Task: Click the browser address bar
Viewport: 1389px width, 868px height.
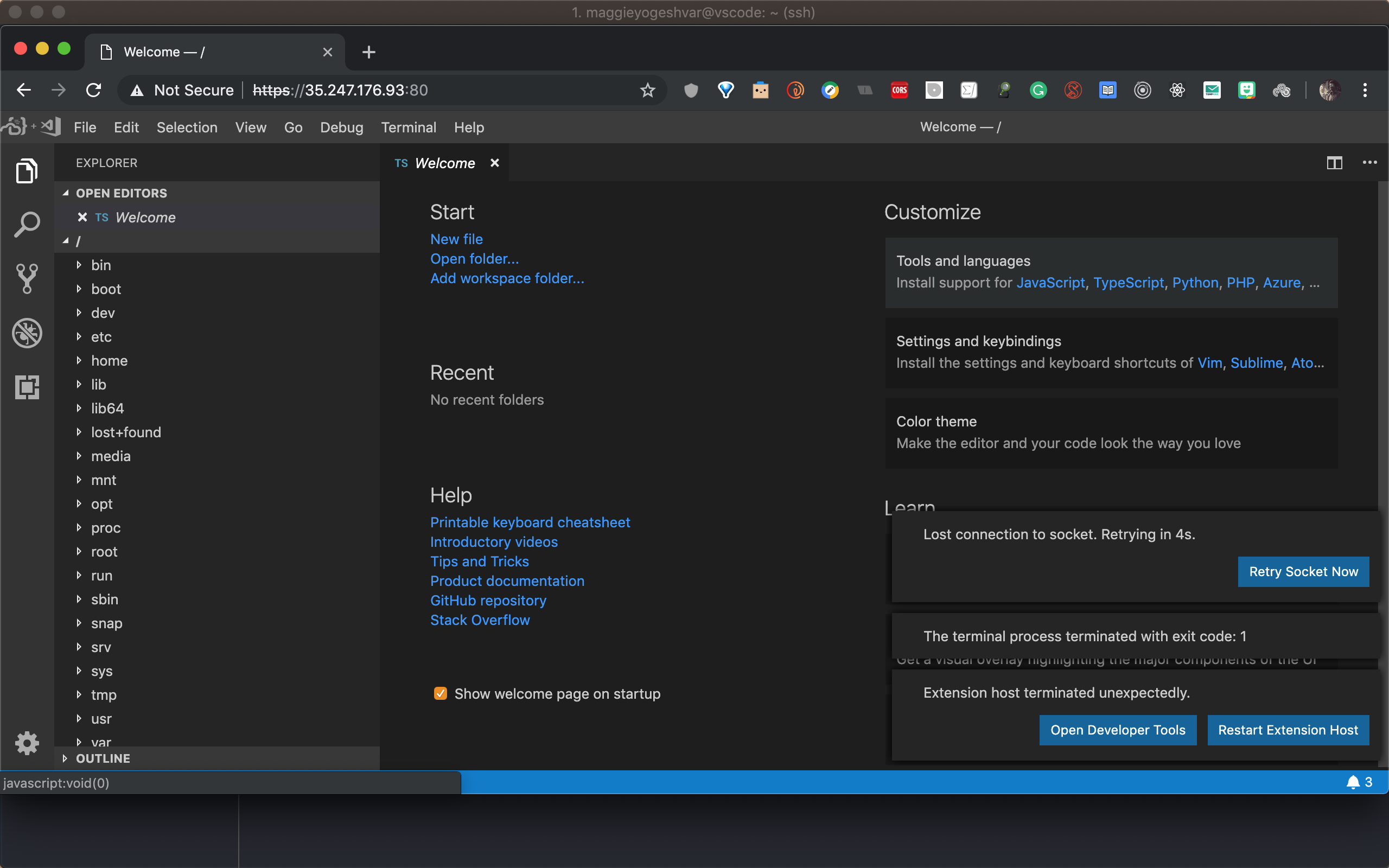Action: (x=436, y=90)
